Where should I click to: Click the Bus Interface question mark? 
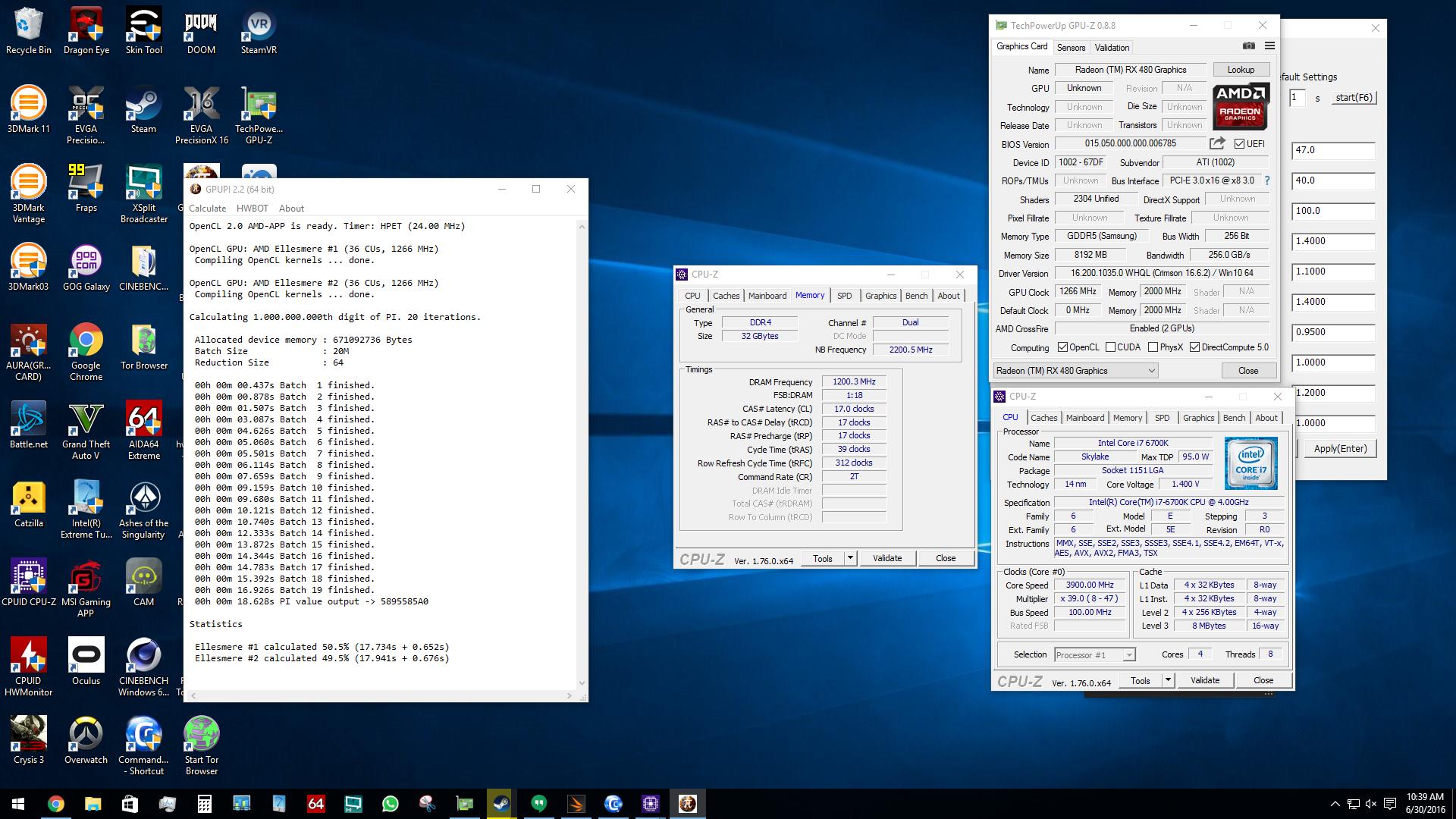(1266, 180)
